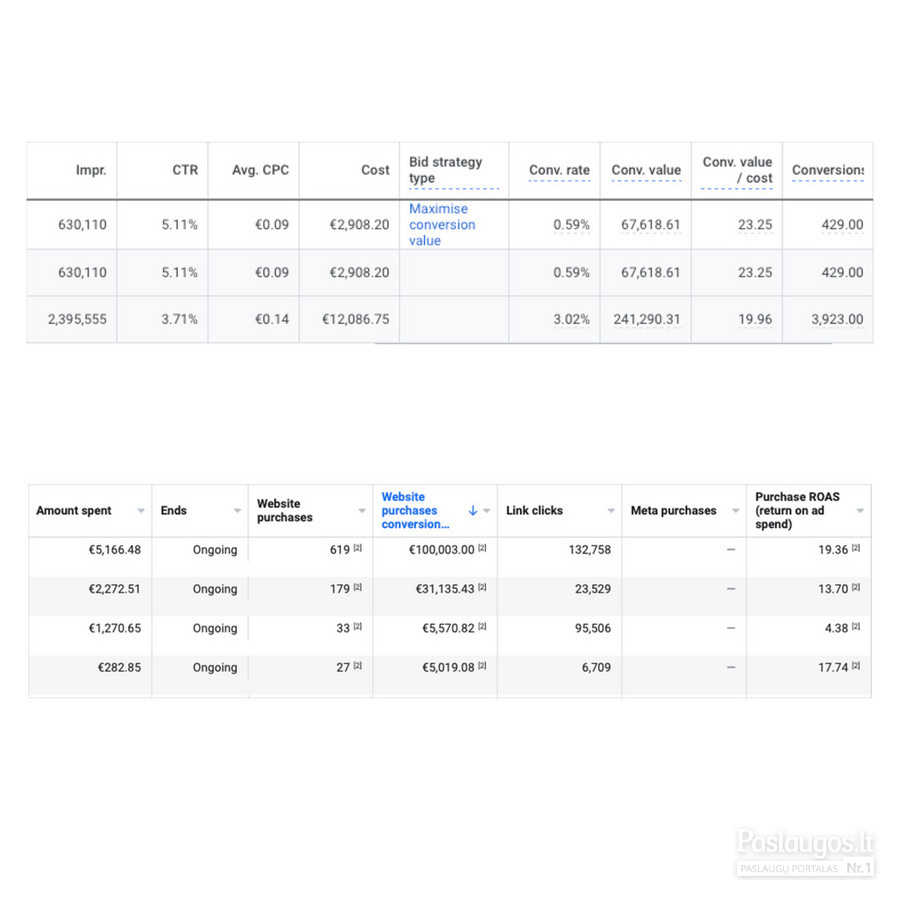
Task: Click the footnote icon next to €5,570.82
Action: (x=482, y=627)
